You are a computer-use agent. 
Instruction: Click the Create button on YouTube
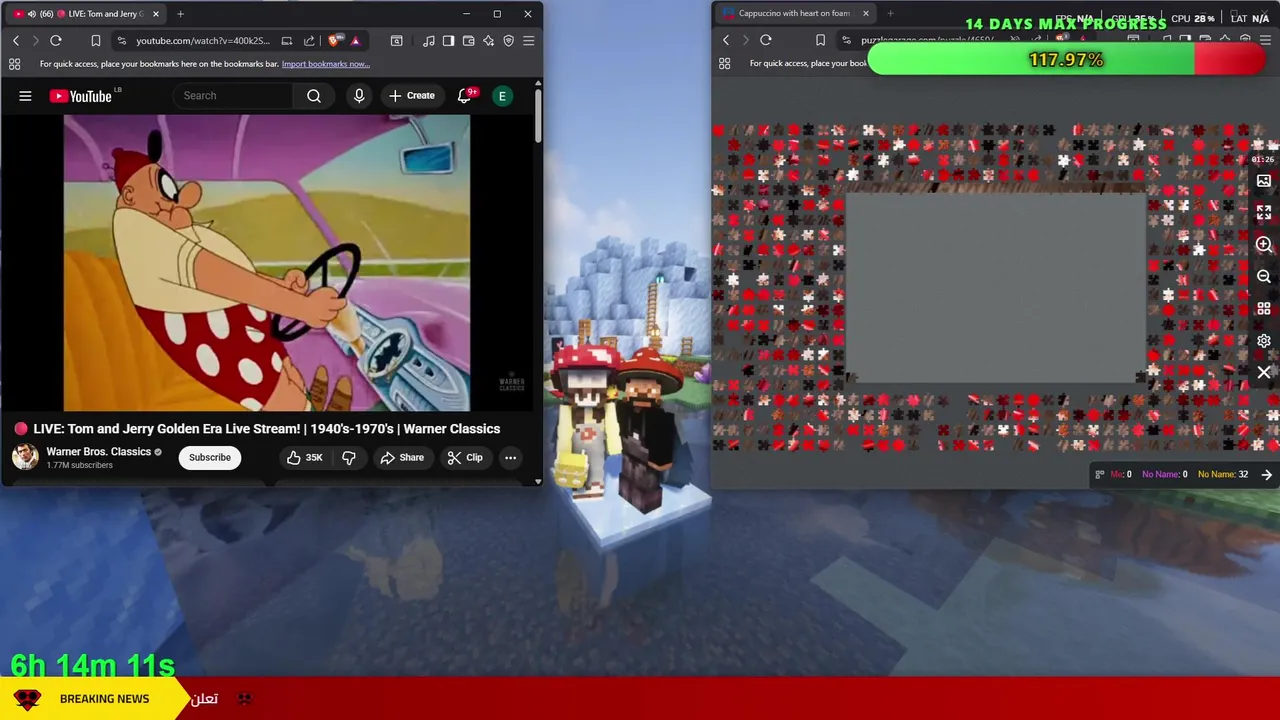[x=412, y=96]
